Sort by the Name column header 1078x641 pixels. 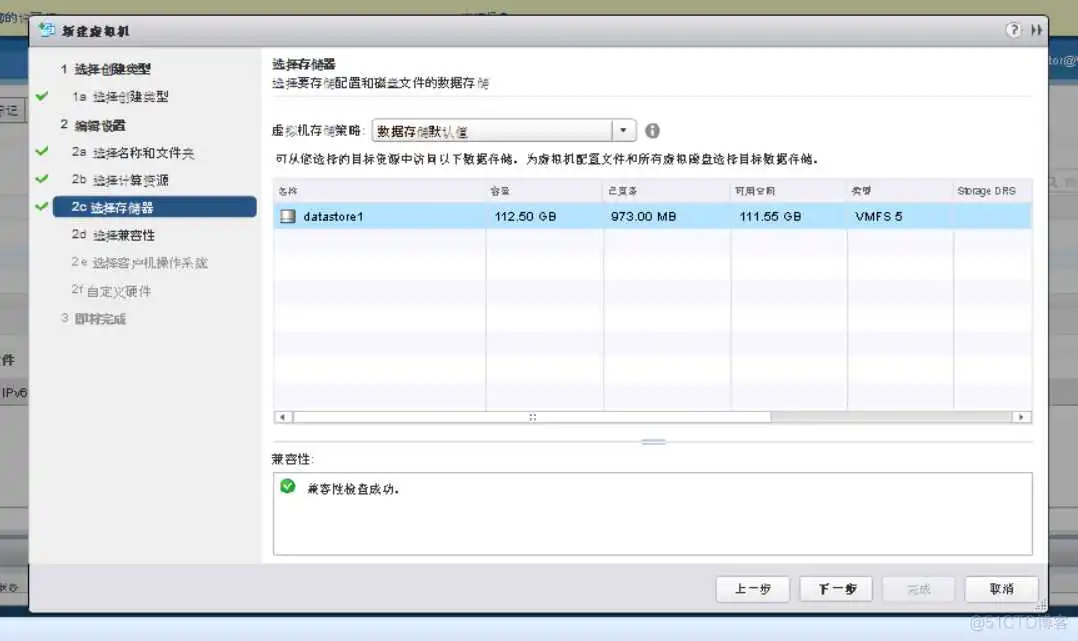[380, 191]
